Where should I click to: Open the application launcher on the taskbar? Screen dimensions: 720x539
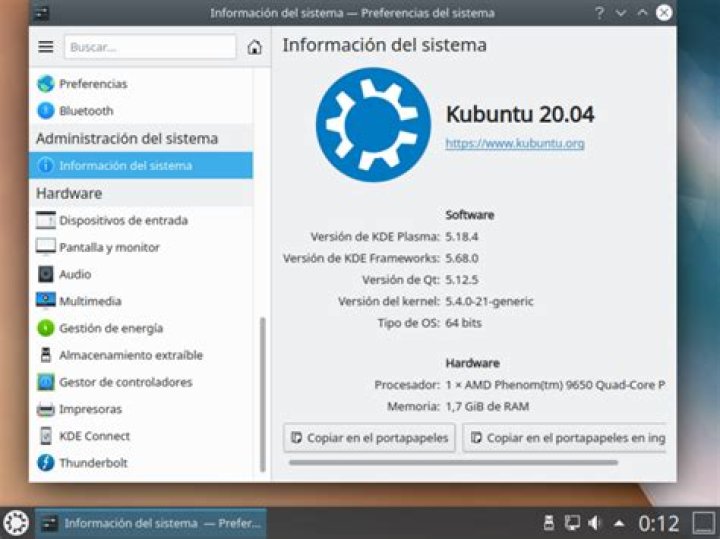coord(16,522)
